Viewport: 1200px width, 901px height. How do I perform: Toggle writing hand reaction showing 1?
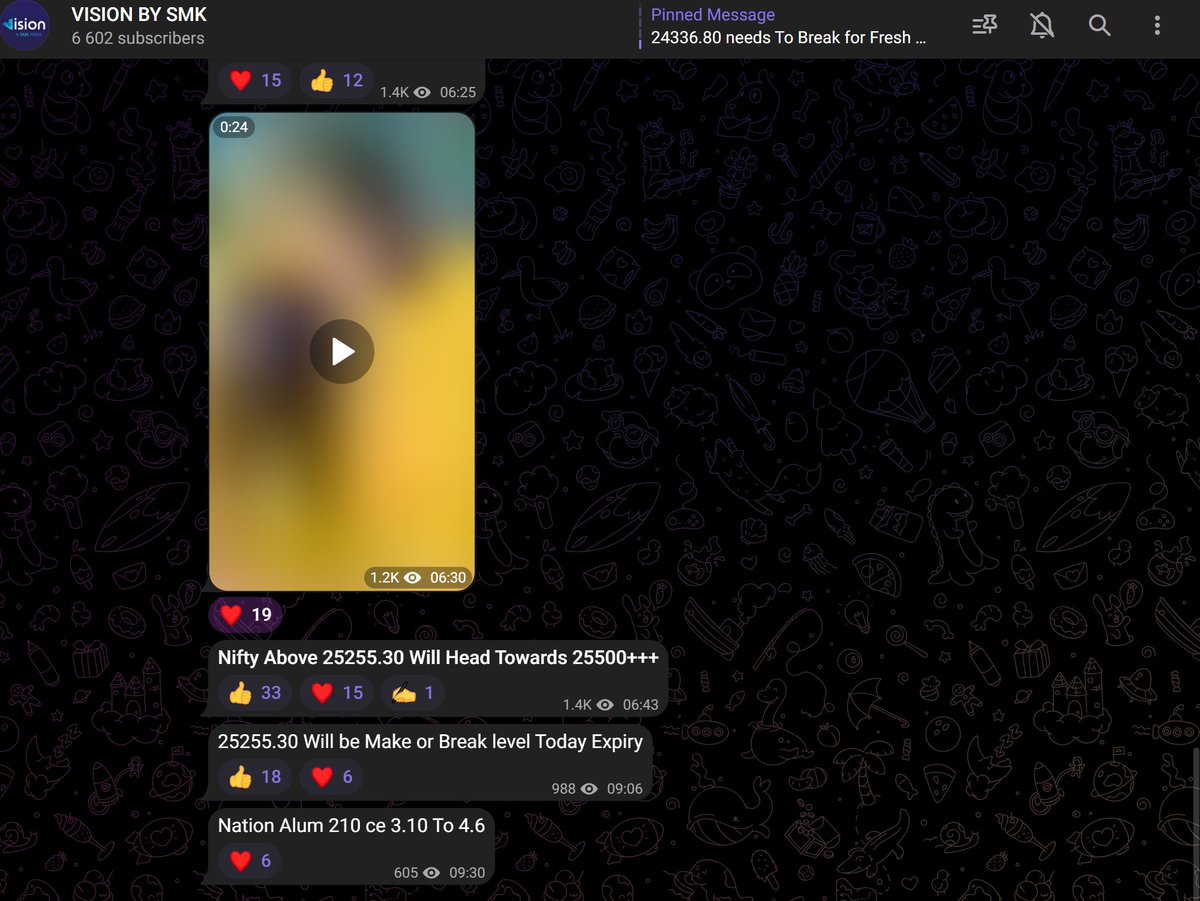(x=413, y=693)
